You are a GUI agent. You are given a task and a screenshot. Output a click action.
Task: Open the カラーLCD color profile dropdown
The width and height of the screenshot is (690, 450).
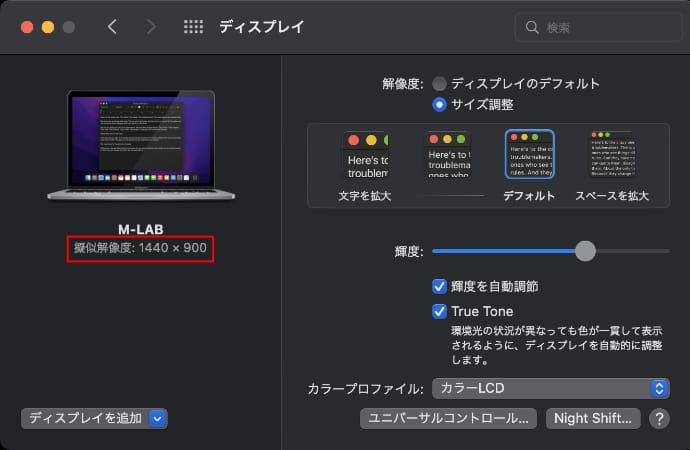click(x=550, y=388)
